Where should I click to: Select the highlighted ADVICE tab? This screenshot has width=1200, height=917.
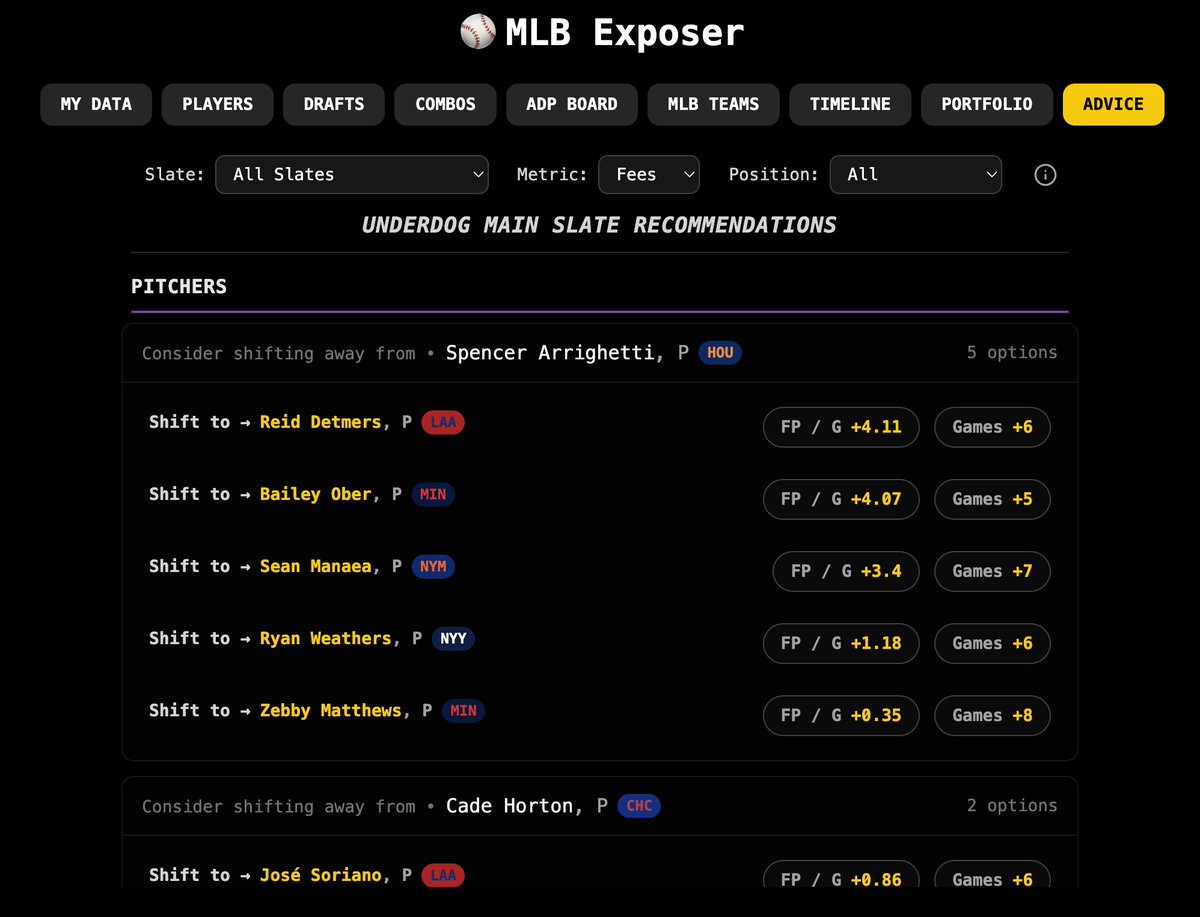click(x=1113, y=104)
